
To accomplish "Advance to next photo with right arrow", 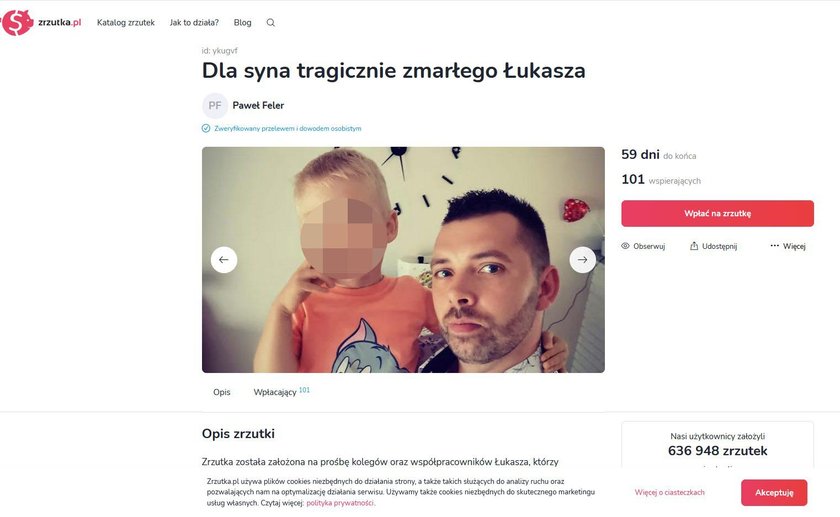I will [582, 260].
